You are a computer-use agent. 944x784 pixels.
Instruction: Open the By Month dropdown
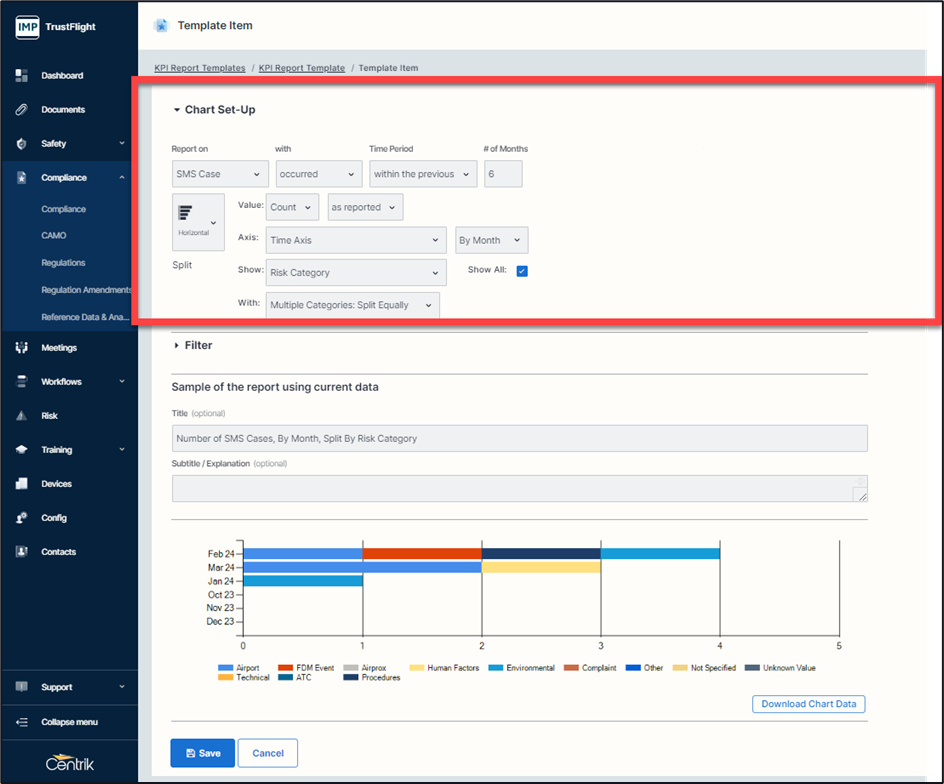pyautogui.click(x=491, y=240)
